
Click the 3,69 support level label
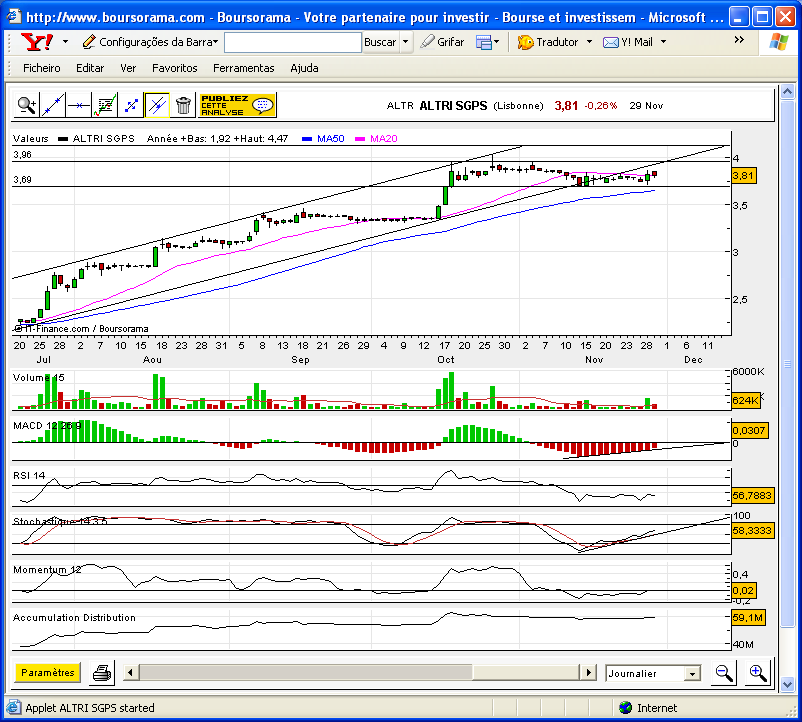coord(23,179)
